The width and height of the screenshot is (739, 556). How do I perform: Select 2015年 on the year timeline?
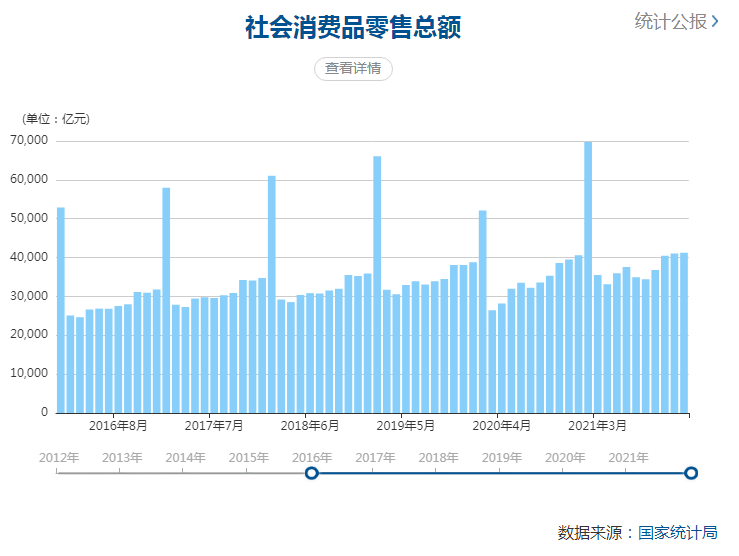[248, 458]
